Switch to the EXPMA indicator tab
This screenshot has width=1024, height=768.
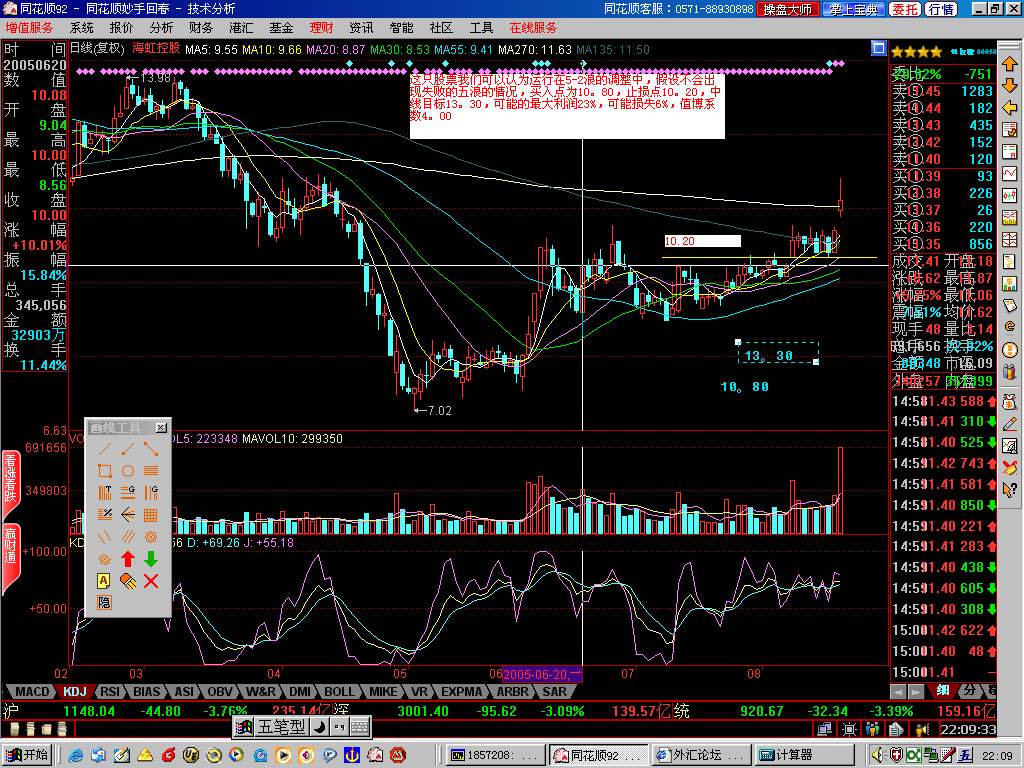461,692
